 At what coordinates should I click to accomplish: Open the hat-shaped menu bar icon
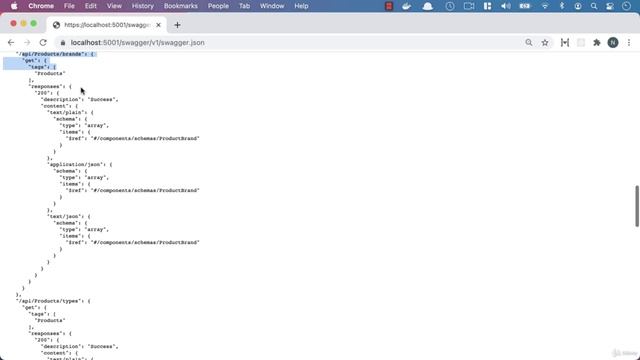click(x=427, y=6)
